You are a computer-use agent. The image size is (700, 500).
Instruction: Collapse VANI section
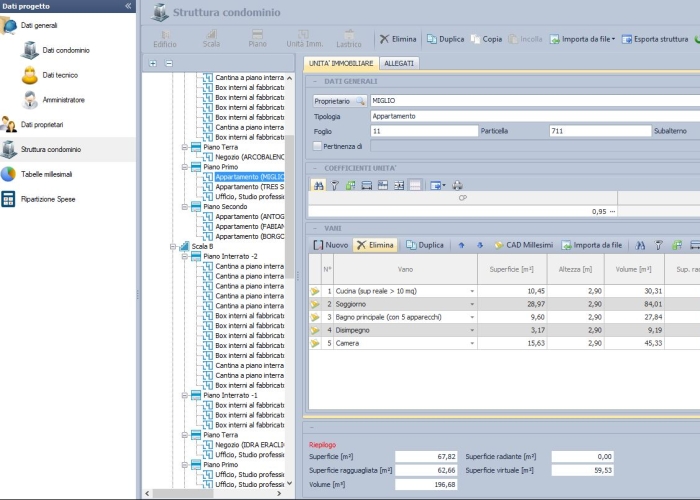pos(315,228)
